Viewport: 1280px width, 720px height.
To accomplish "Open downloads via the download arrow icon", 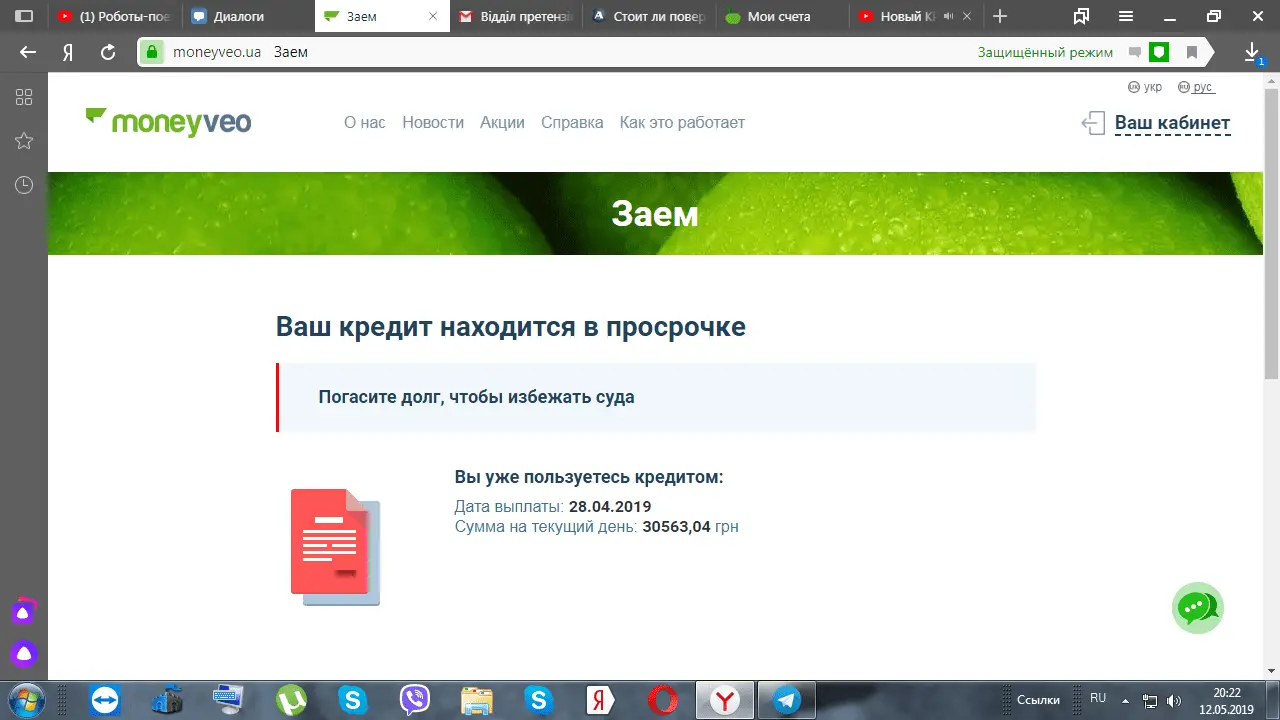I will point(1251,52).
